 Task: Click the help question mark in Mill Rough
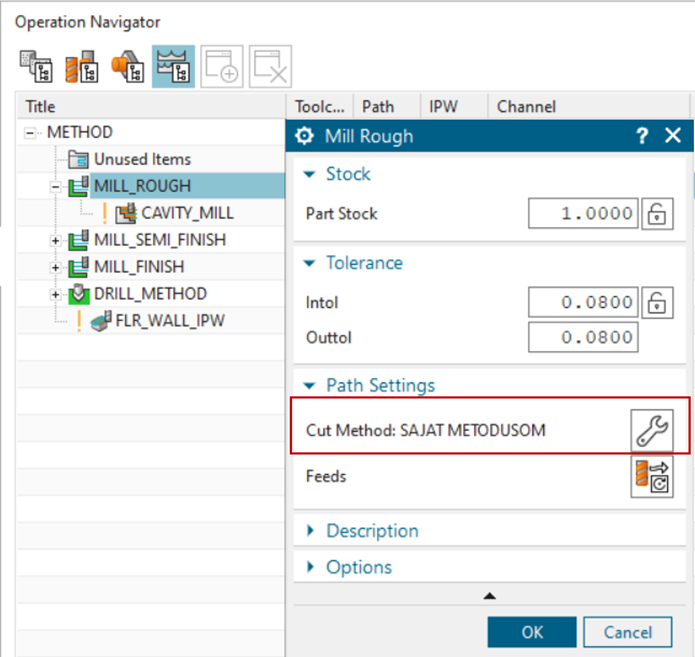(x=642, y=137)
